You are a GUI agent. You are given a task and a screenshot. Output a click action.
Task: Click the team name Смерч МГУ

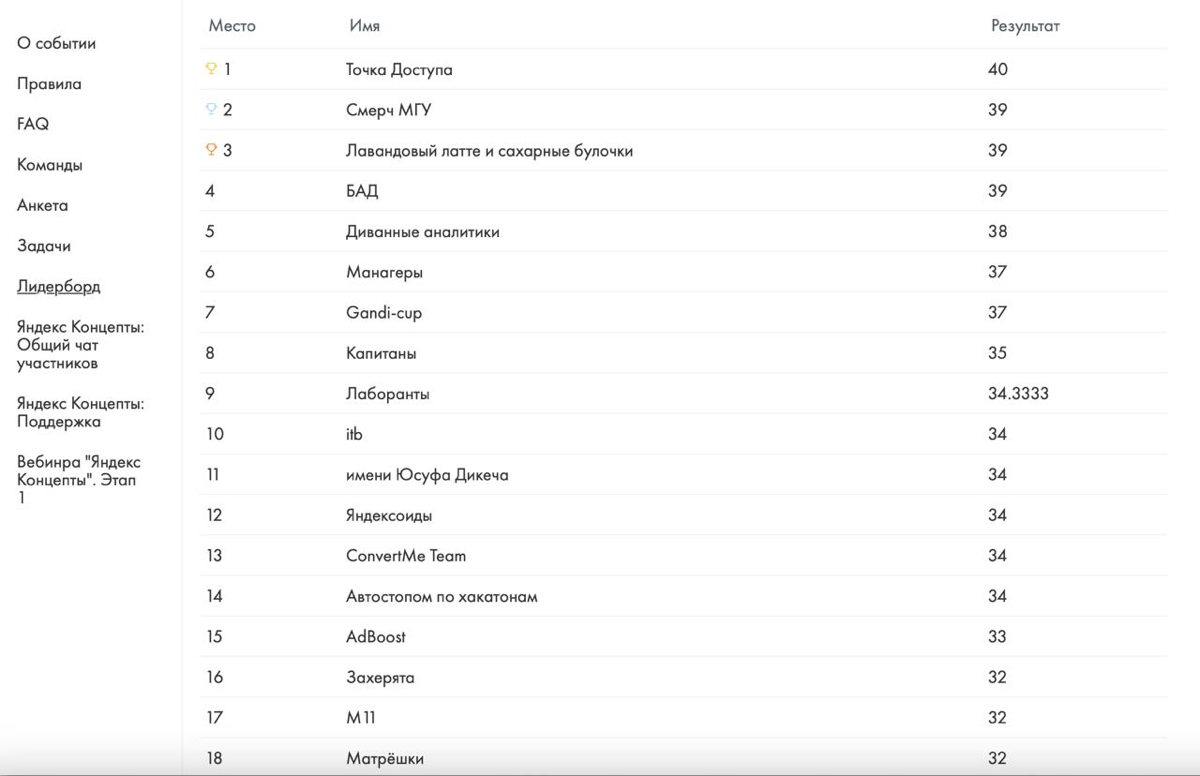click(x=389, y=110)
